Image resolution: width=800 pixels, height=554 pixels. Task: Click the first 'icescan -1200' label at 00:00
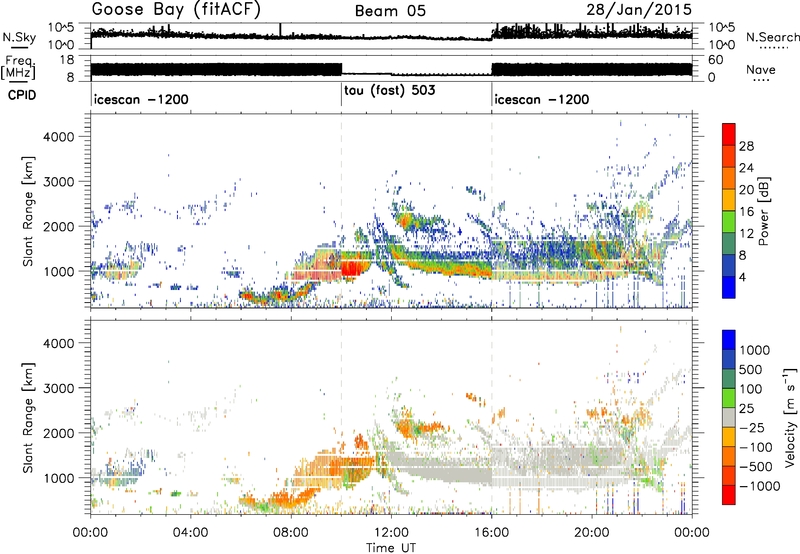141,99
